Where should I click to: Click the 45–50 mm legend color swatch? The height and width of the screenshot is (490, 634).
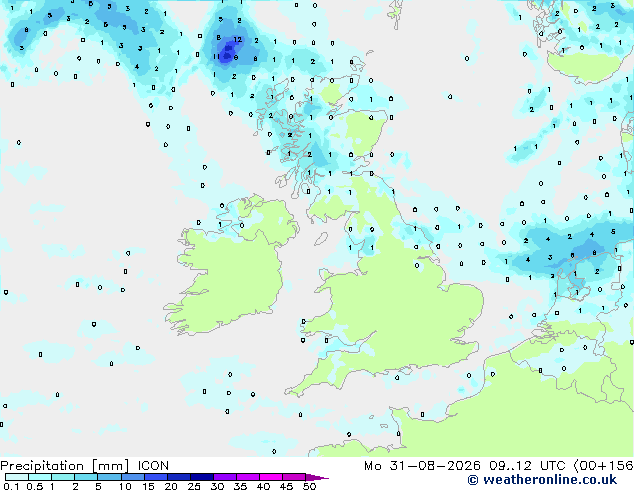294,477
